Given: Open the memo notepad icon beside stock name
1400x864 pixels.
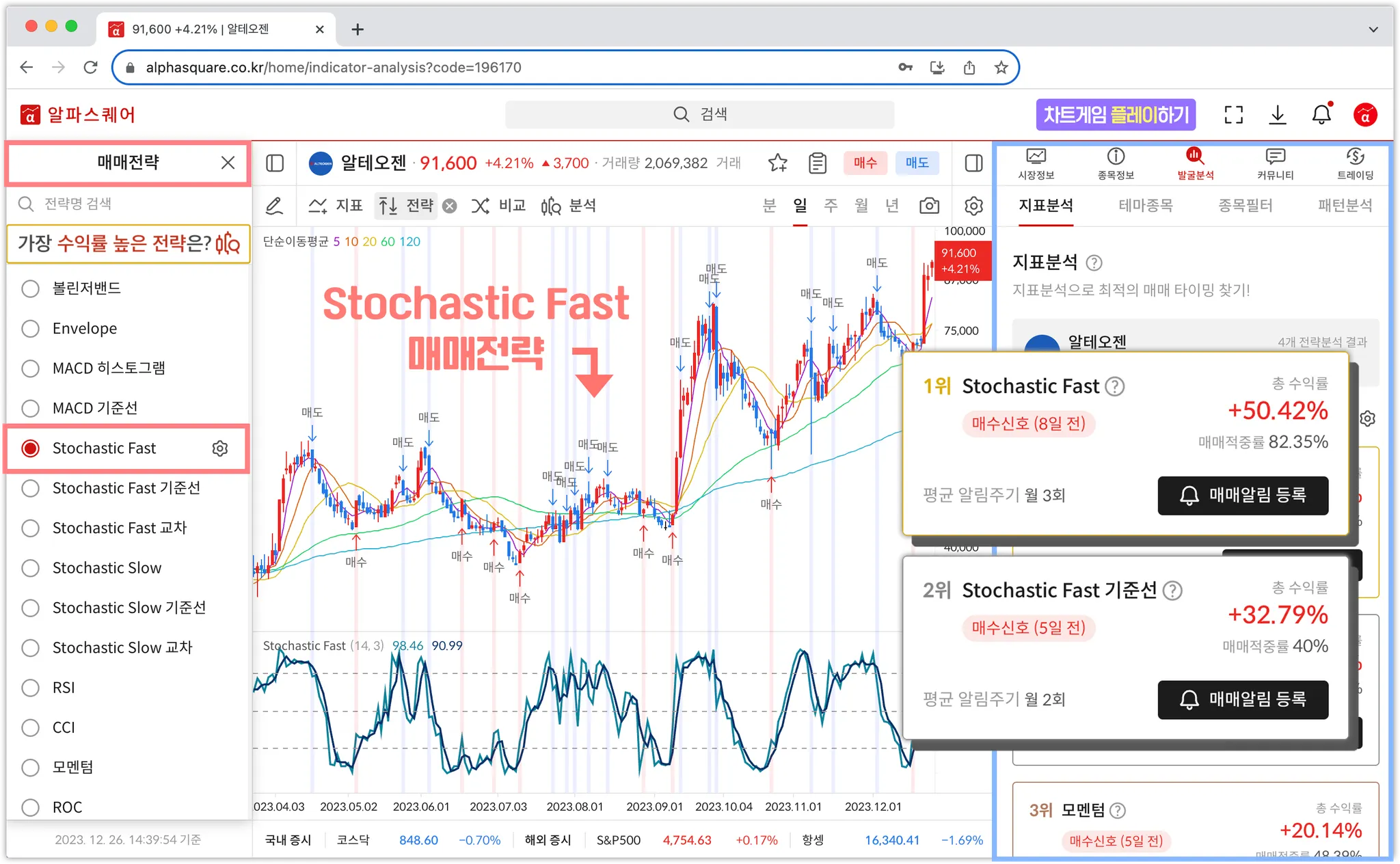Looking at the screenshot, I should (818, 163).
